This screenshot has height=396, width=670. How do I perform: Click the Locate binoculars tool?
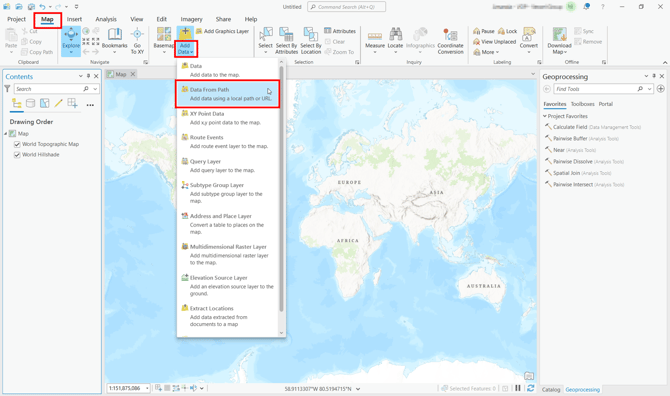click(x=395, y=41)
